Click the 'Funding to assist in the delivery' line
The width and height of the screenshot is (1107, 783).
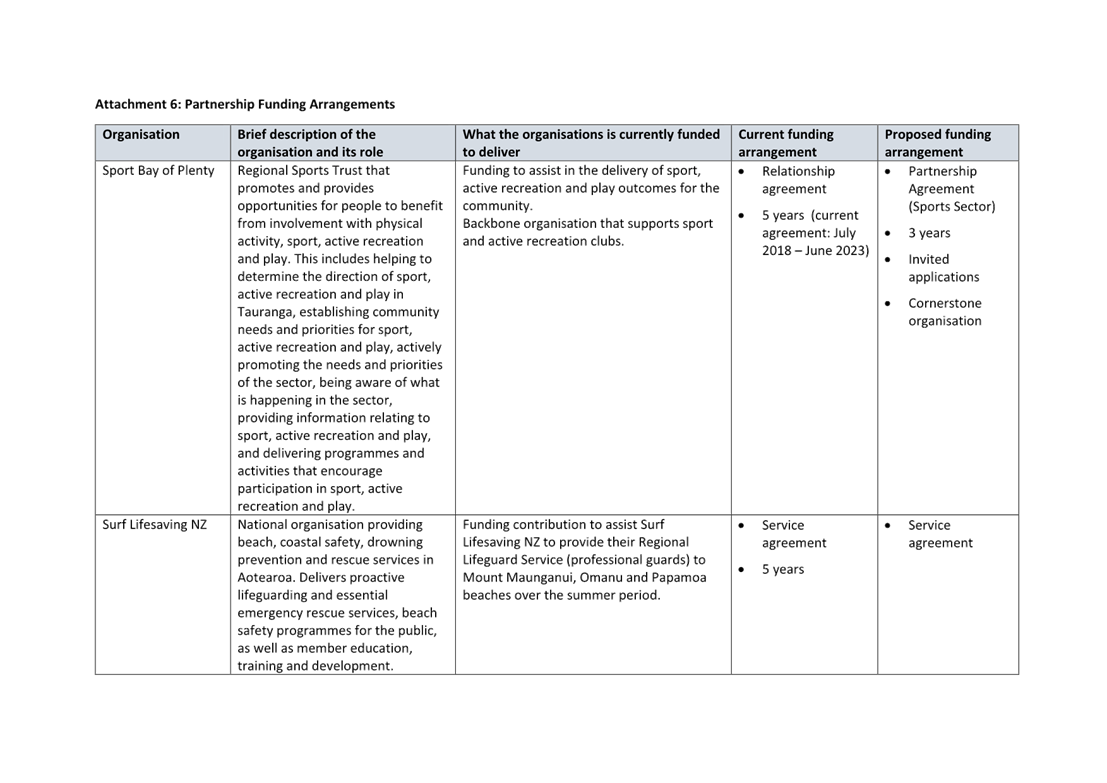coord(582,170)
